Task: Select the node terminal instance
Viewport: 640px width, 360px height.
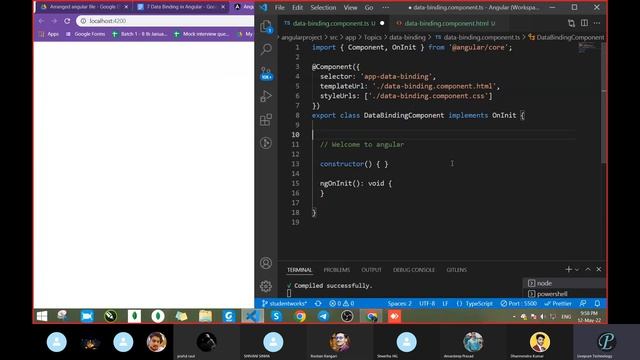Action: pos(564,283)
